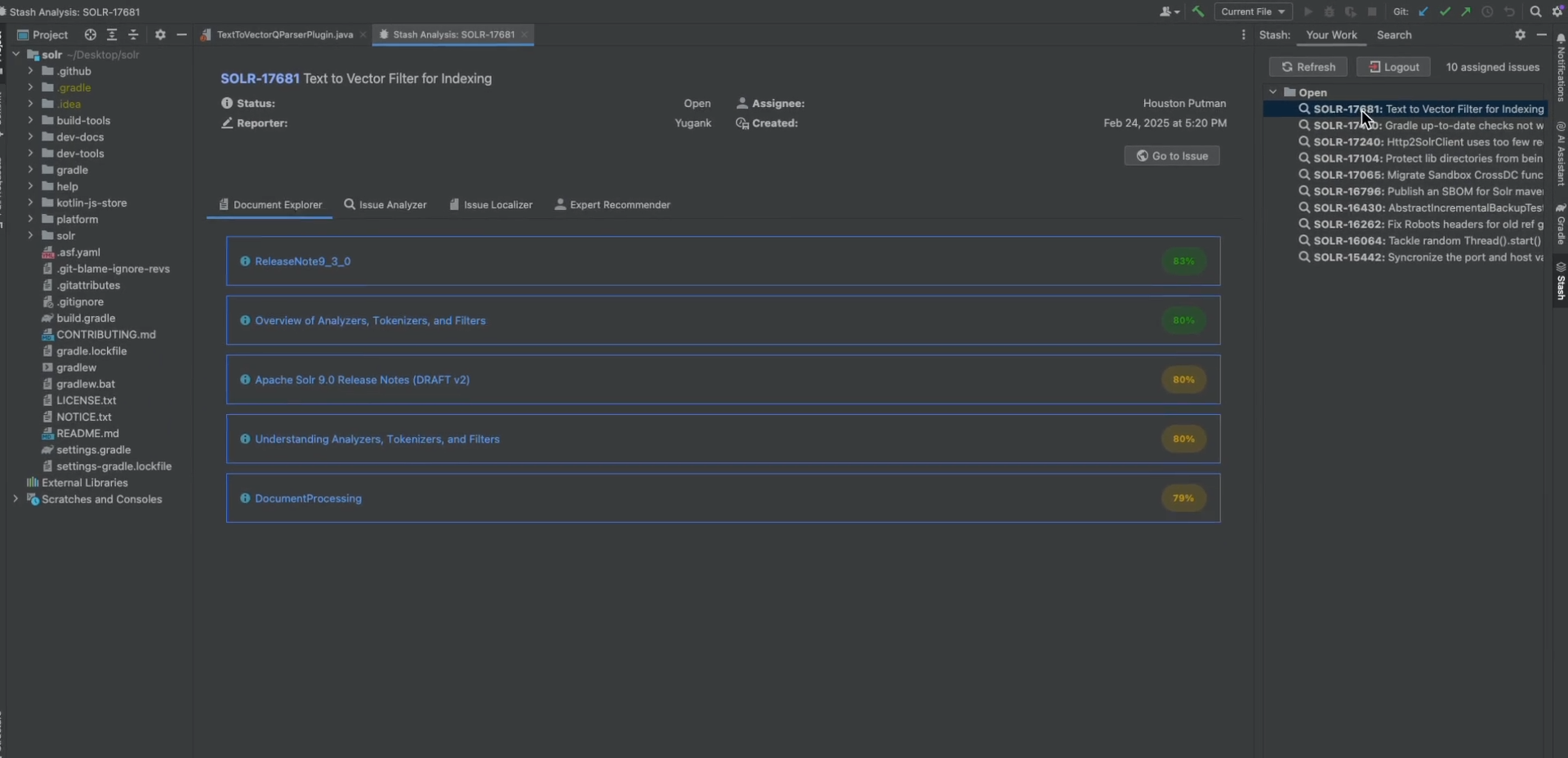Screen dimensions: 1568x758
Task: Open the DocumentProcessing document
Action: tap(308, 498)
